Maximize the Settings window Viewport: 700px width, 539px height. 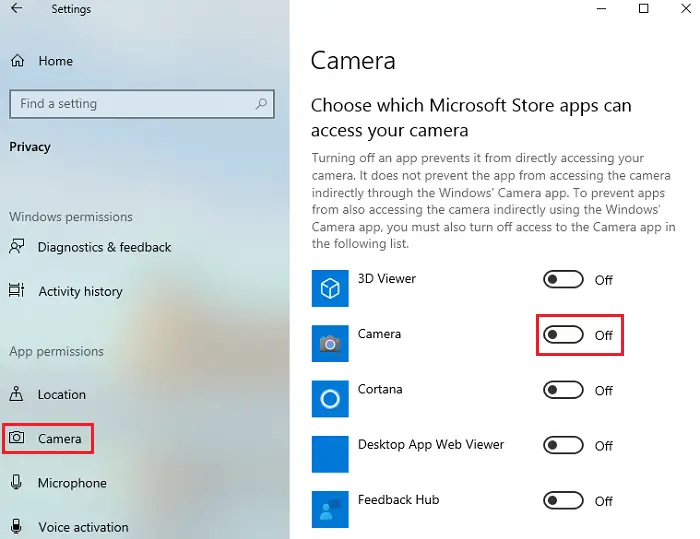coord(643,8)
